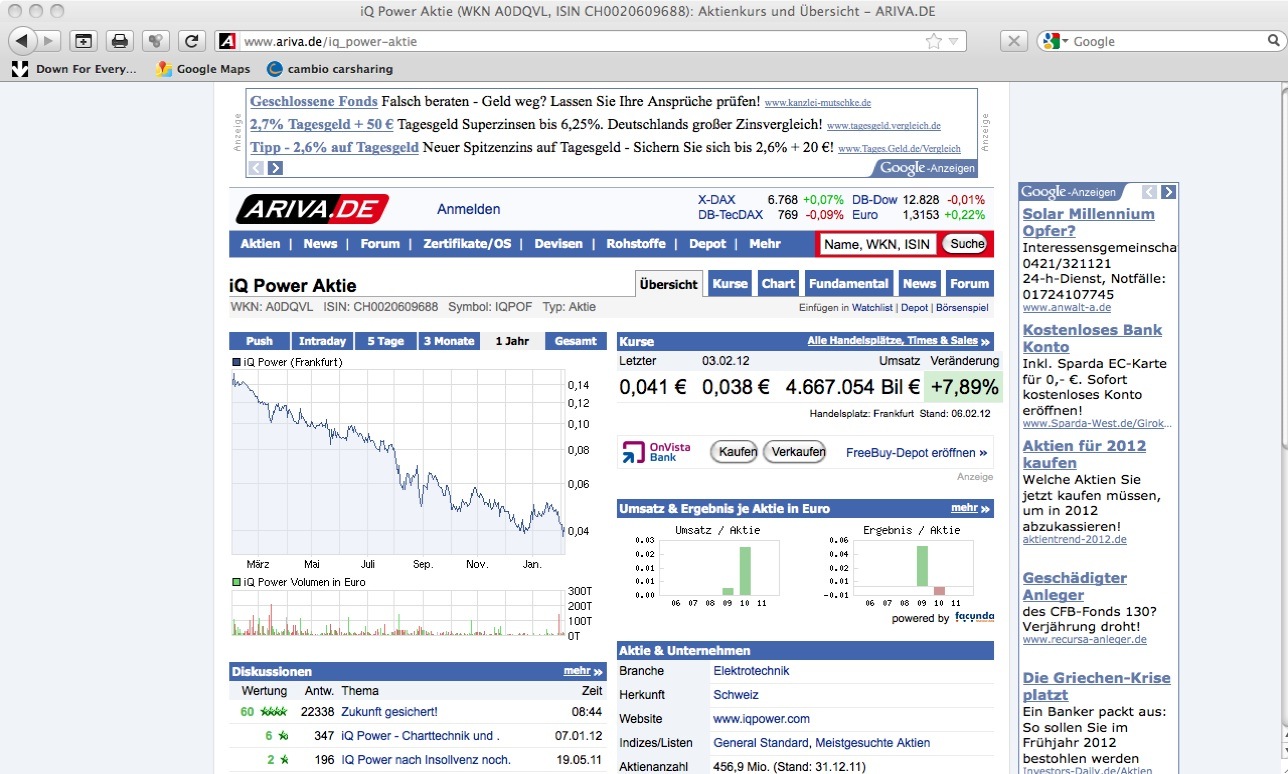Go back with the browser back arrow
Viewport: 1288px width, 774px height.
coord(22,41)
